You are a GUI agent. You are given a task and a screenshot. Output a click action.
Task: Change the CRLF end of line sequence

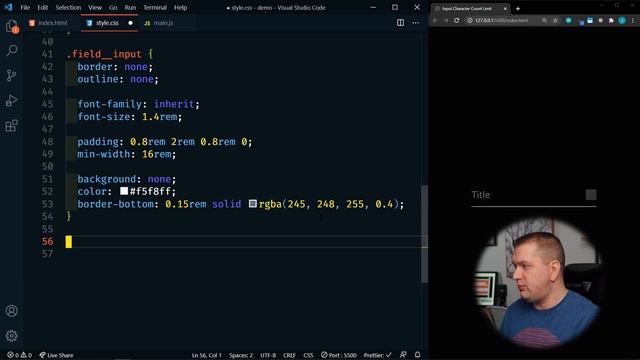coord(289,355)
